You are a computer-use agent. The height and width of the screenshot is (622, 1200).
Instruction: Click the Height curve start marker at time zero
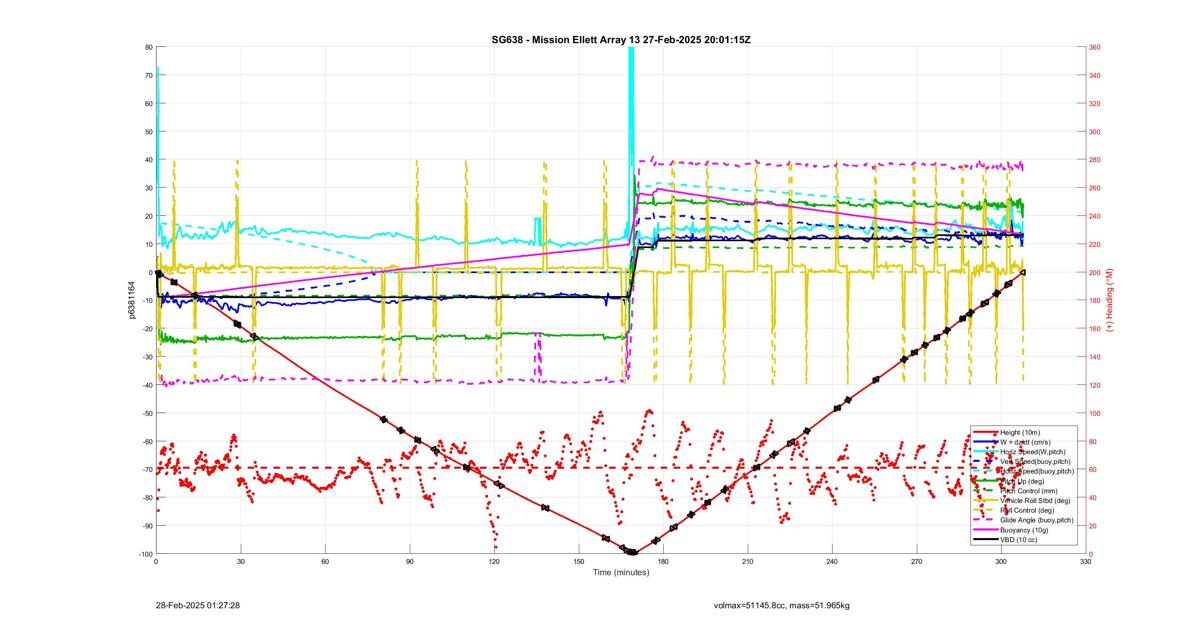point(158,273)
